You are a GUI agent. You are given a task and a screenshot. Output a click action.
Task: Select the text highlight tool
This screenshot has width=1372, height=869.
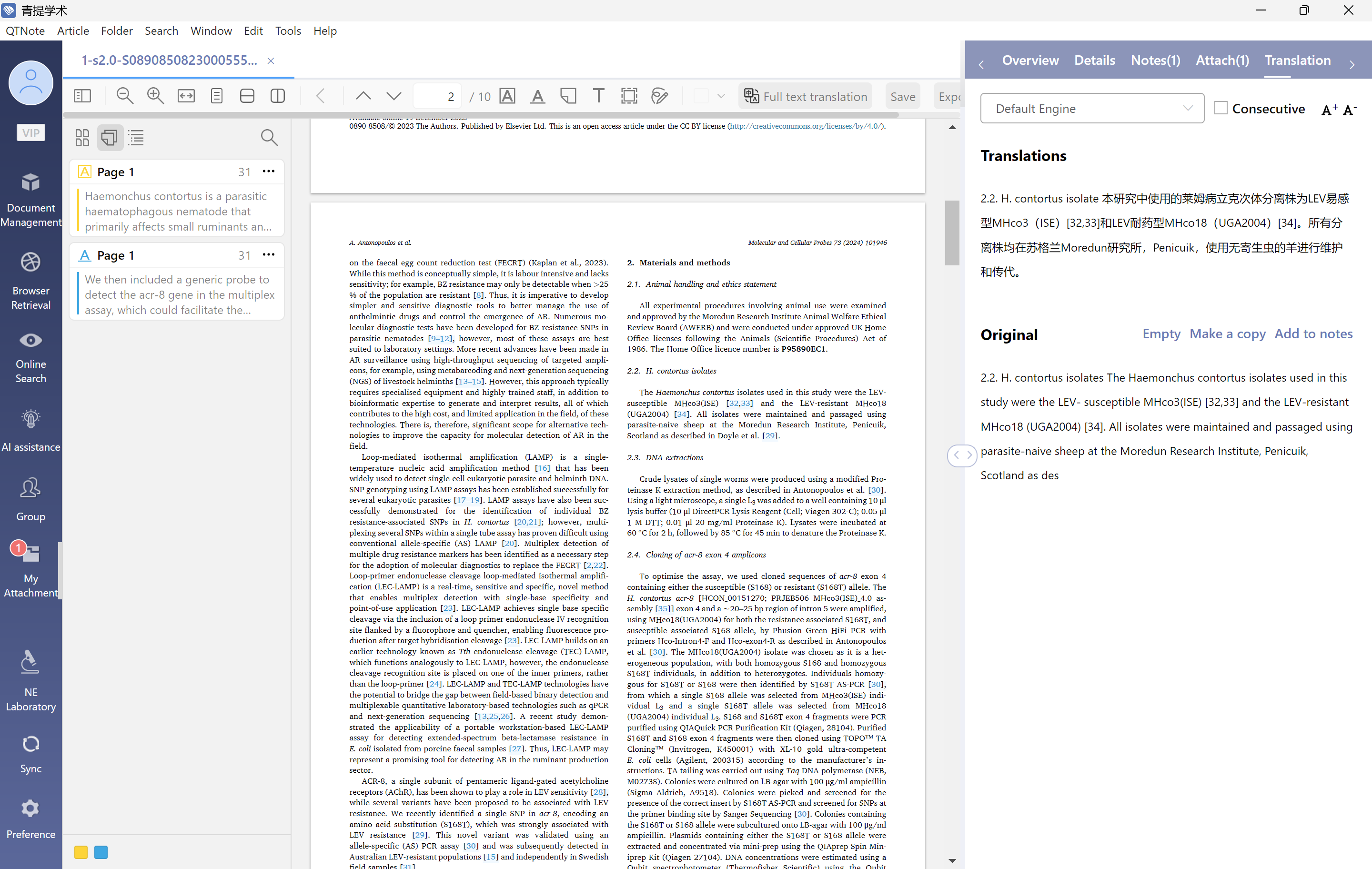pos(507,96)
